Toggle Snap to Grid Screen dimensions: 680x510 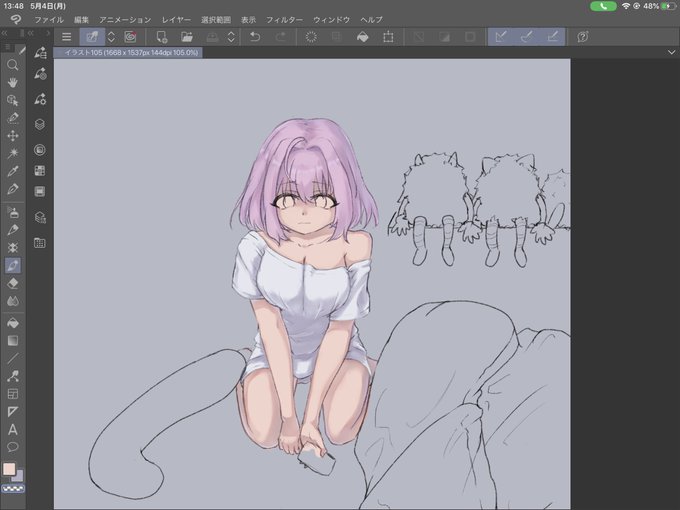point(552,37)
